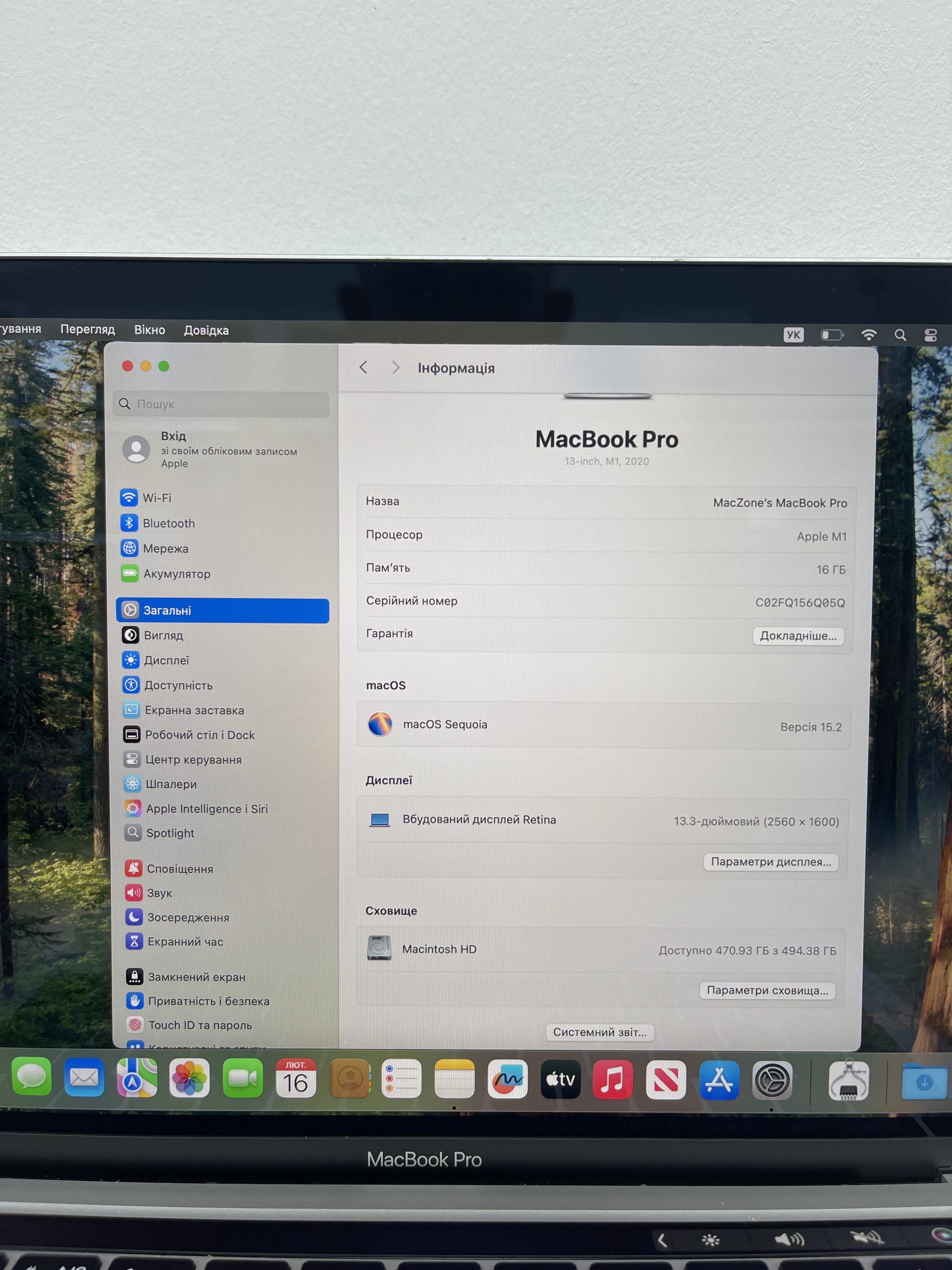952x1270 pixels.
Task: Open Control Center in menu bar
Action: coord(931,335)
